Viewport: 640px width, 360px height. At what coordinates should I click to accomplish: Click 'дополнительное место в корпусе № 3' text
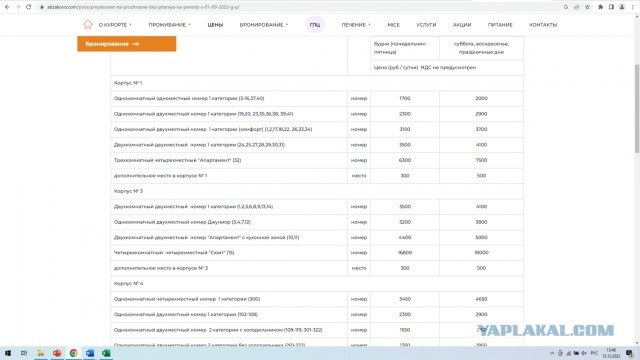[161, 268]
